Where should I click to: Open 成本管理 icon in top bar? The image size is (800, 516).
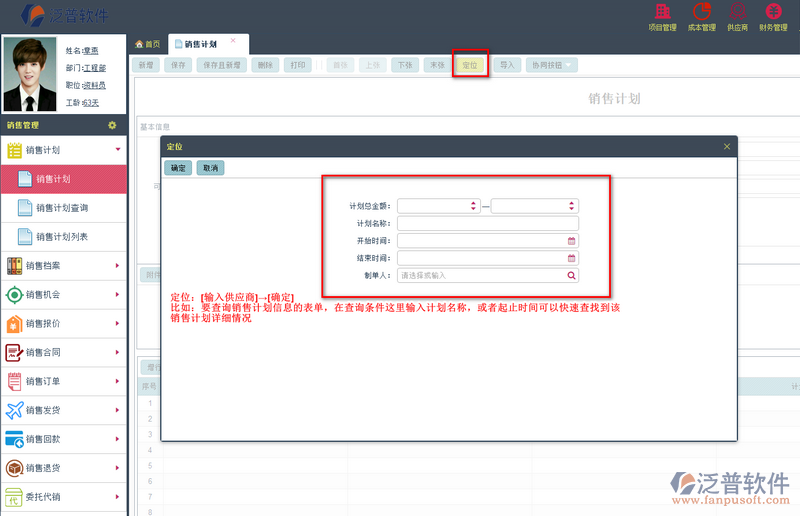coord(702,16)
